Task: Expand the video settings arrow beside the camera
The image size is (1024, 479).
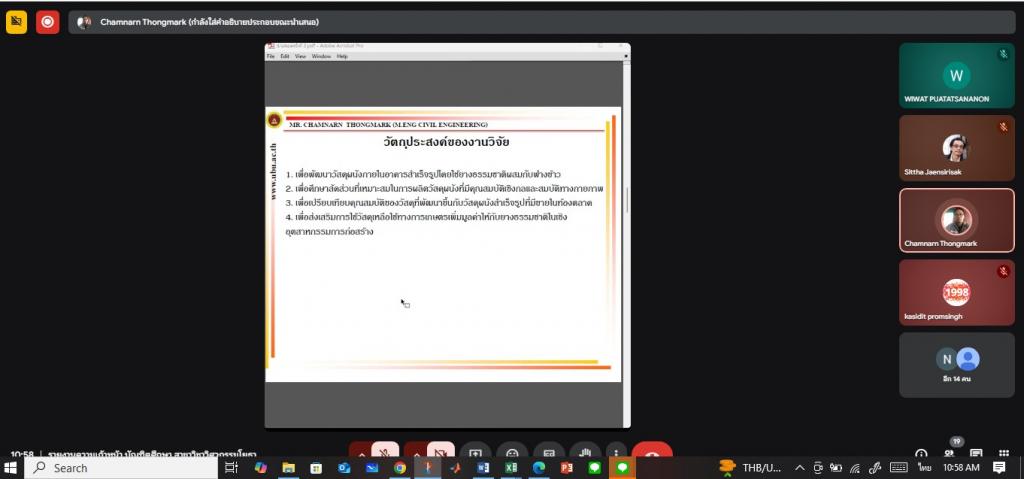Action: [416, 453]
